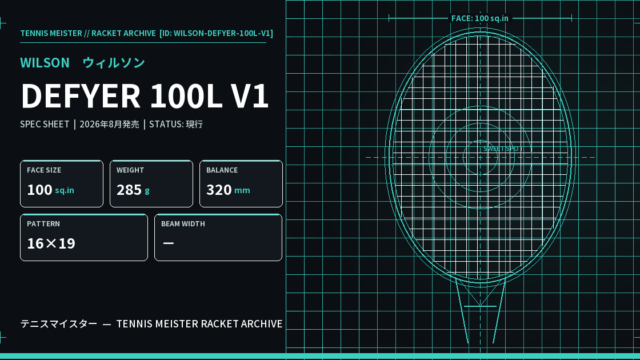Click the ウィルソン katakana brand text
The height and width of the screenshot is (360, 640).
[x=113, y=63]
